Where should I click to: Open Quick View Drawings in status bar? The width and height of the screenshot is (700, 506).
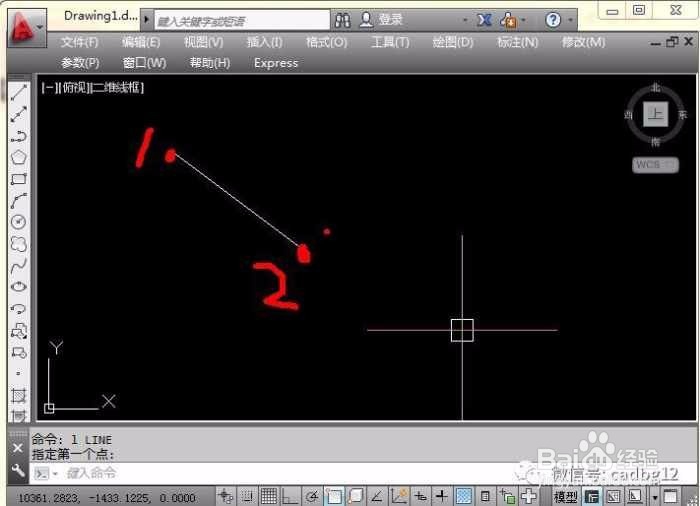[x=613, y=496]
